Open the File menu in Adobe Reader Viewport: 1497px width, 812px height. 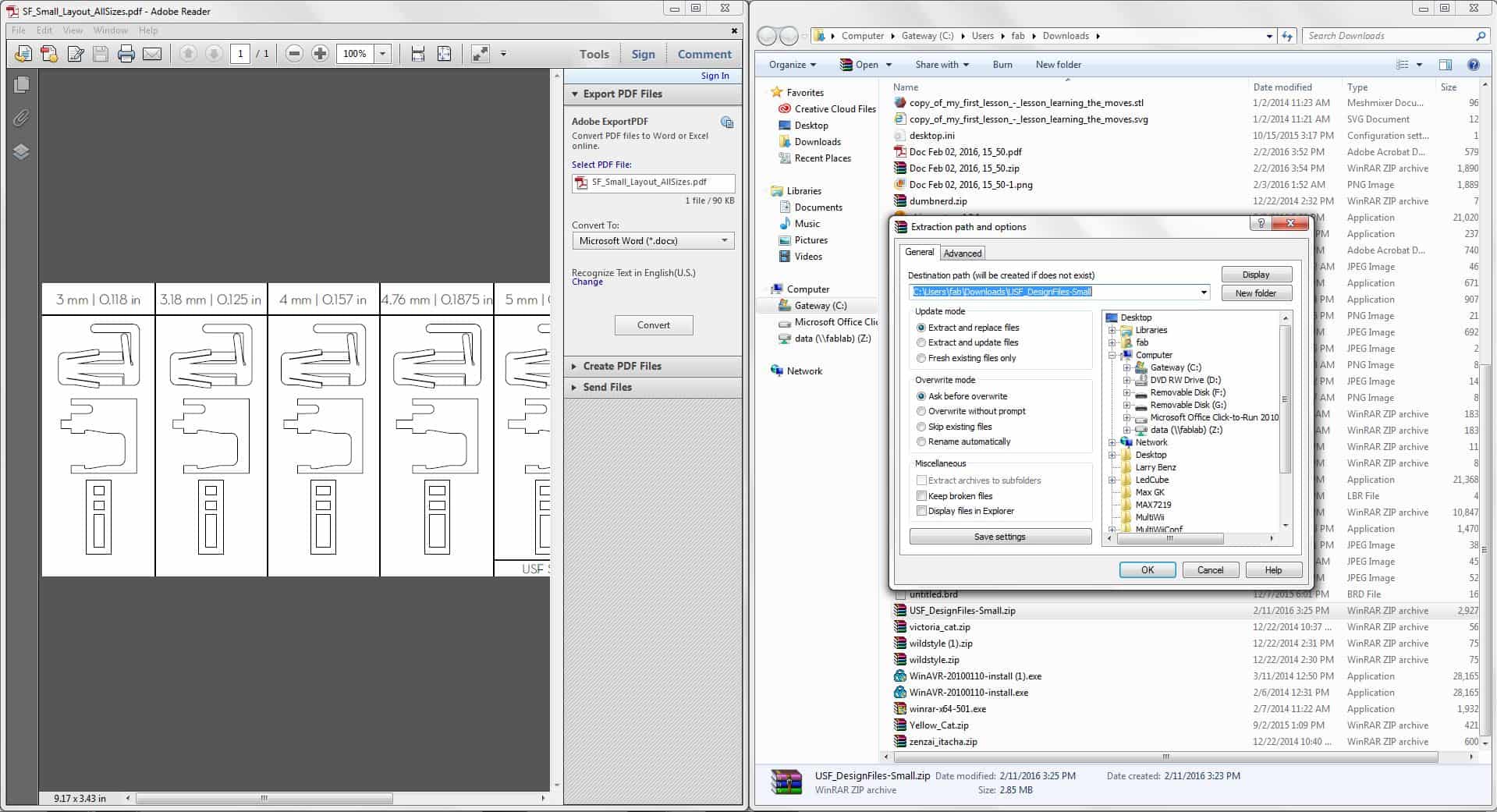[x=19, y=30]
